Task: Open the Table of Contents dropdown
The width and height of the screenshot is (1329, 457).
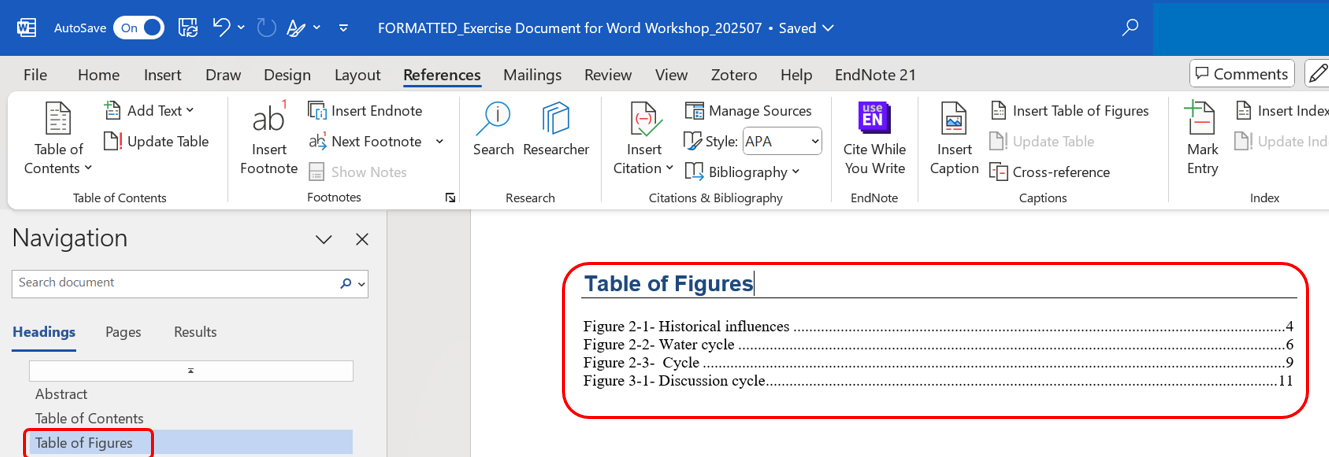Action: pyautogui.click(x=58, y=158)
